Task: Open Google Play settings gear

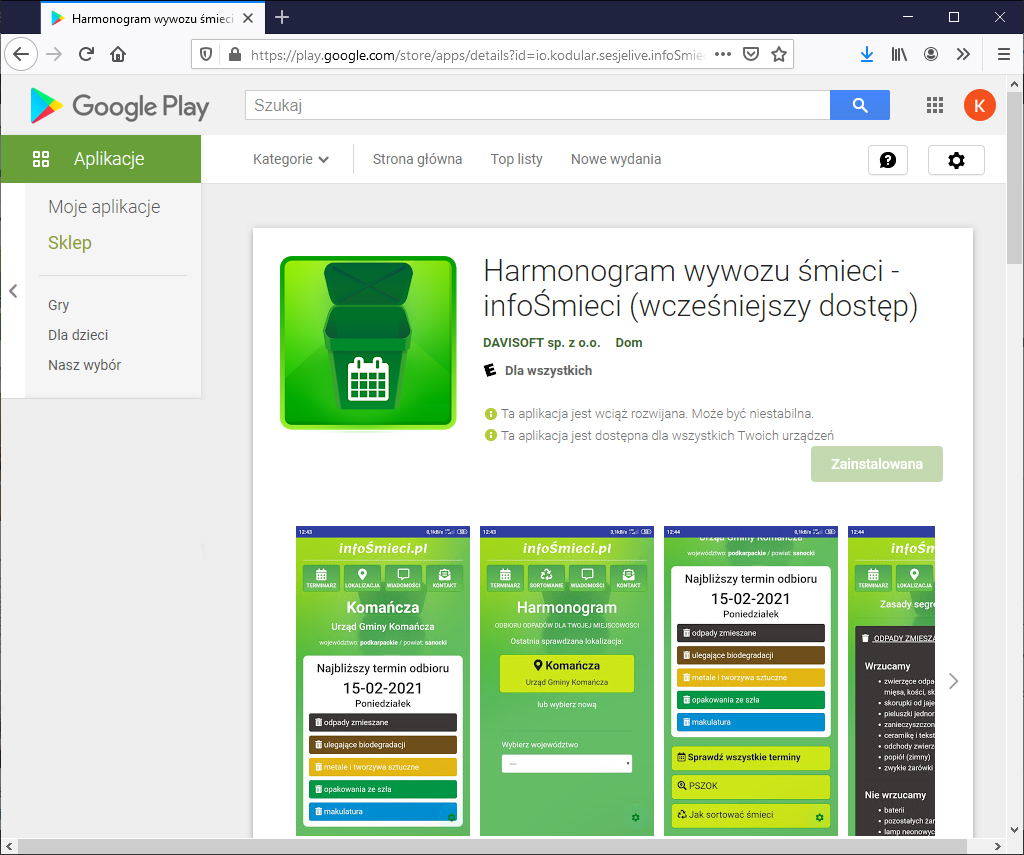Action: point(955,159)
